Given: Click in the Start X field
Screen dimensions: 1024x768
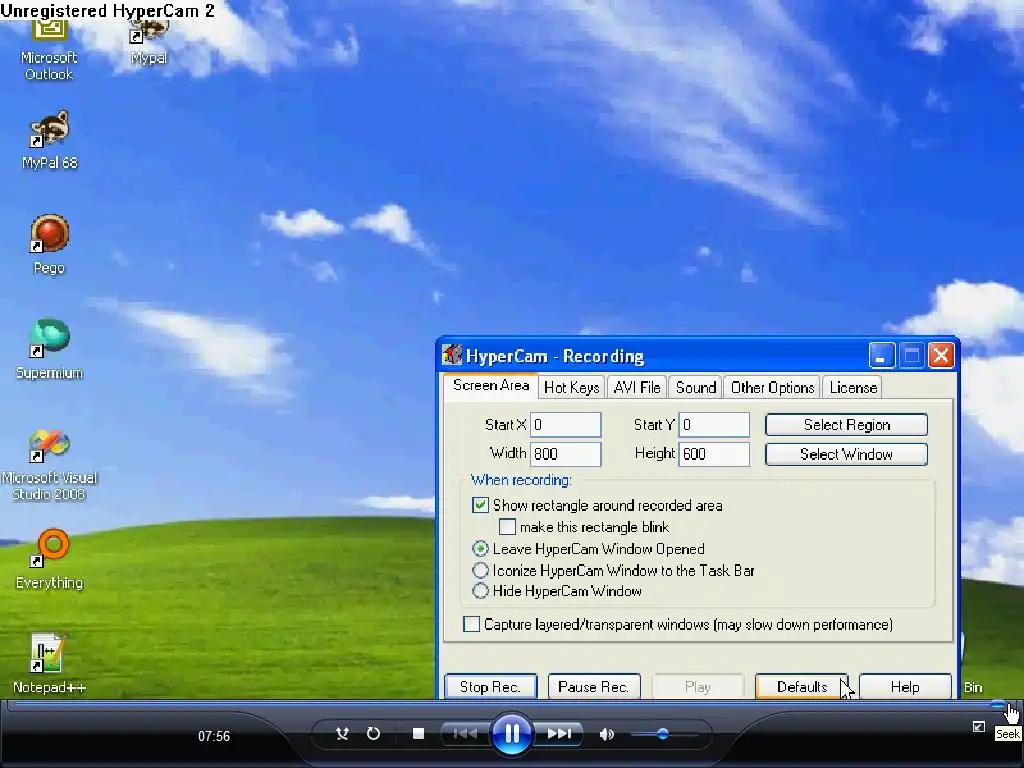Looking at the screenshot, I should point(566,424).
